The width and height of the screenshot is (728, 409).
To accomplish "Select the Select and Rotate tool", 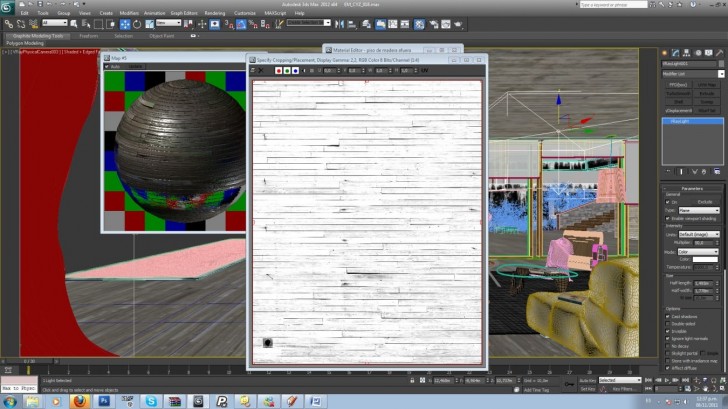I will tap(137, 24).
